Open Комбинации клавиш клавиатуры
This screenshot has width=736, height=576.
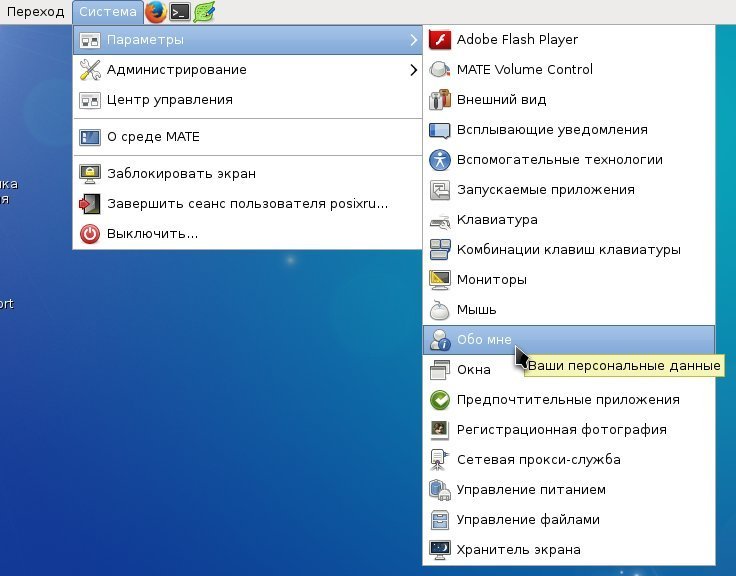569,250
